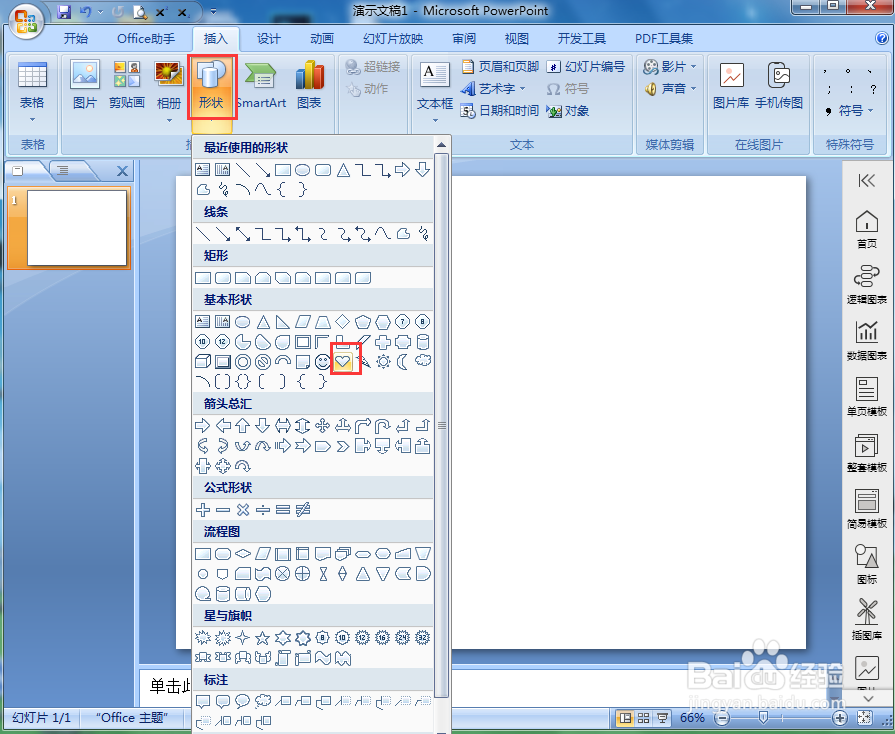Open the Developer tab
Viewport: 895px width, 734px height.
click(x=582, y=38)
